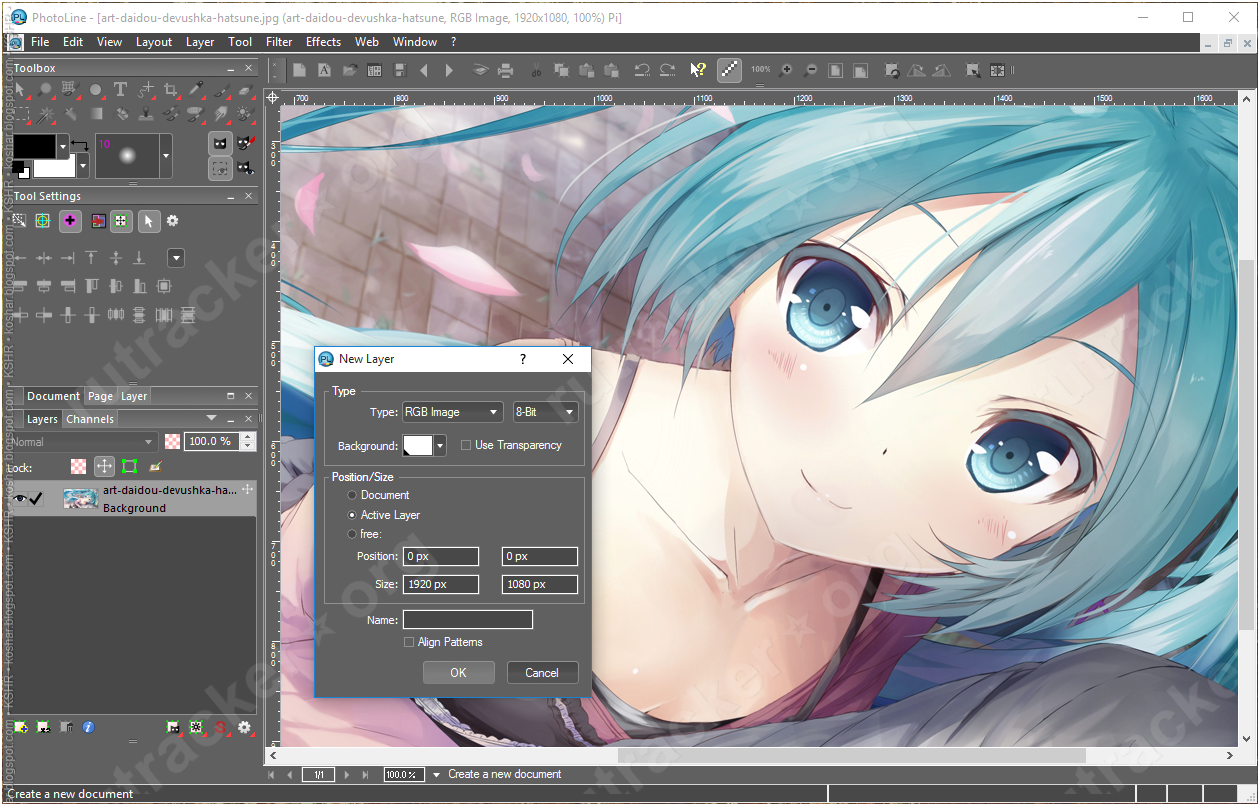
Task: Click next page arrow in status bar
Action: pos(347,774)
